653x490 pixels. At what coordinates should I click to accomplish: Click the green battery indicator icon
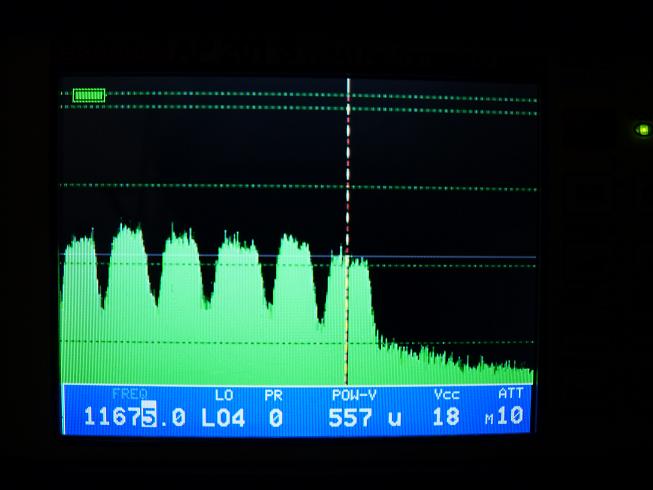pyautogui.click(x=89, y=95)
